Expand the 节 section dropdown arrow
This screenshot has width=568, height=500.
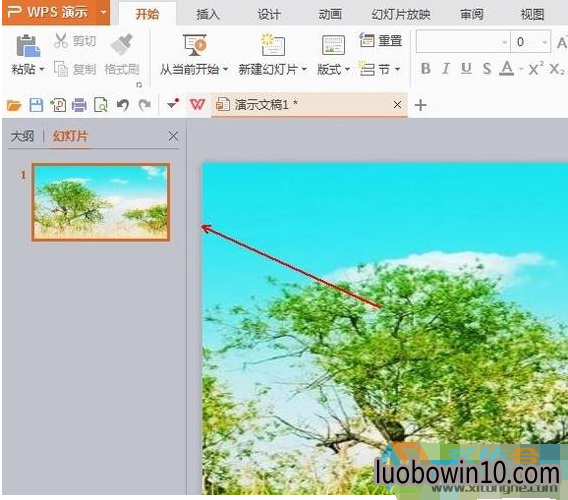(x=397, y=69)
